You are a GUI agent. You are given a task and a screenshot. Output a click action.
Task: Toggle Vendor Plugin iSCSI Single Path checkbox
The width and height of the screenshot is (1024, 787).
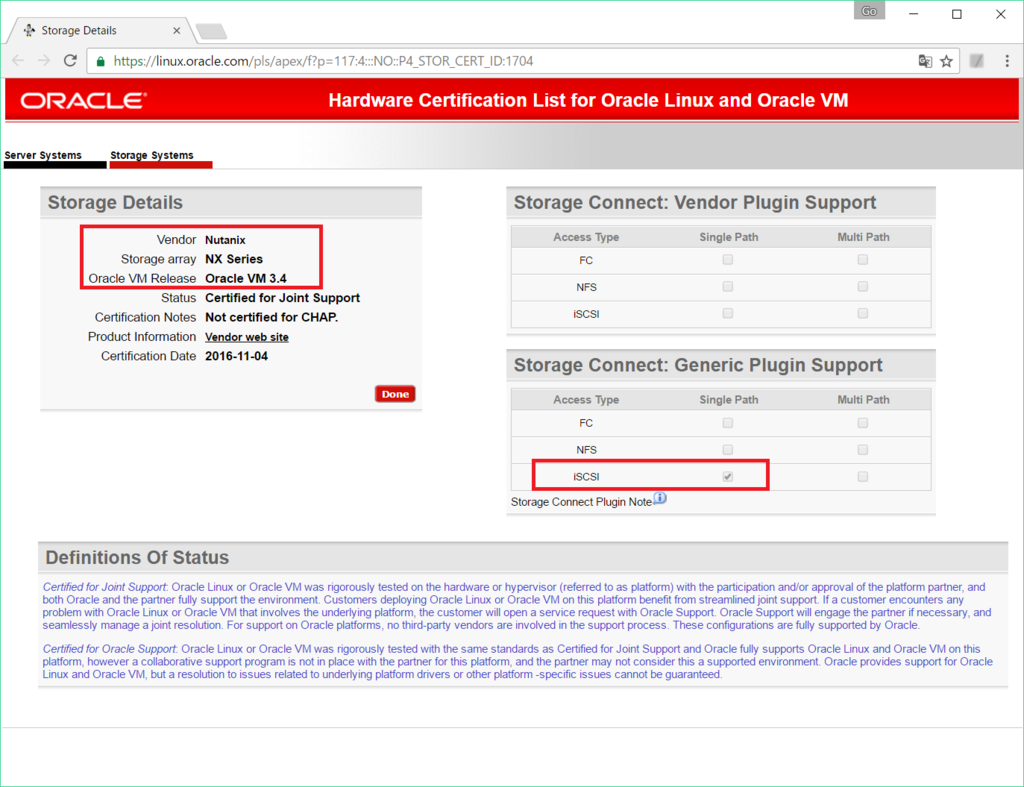(728, 313)
